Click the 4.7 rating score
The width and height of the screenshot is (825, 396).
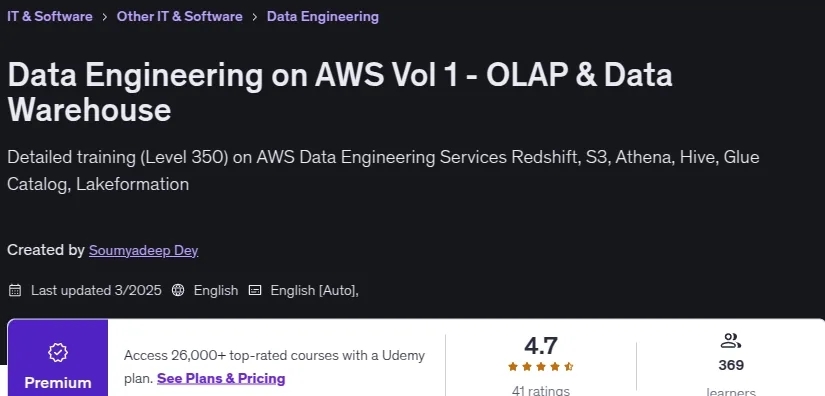tap(540, 346)
